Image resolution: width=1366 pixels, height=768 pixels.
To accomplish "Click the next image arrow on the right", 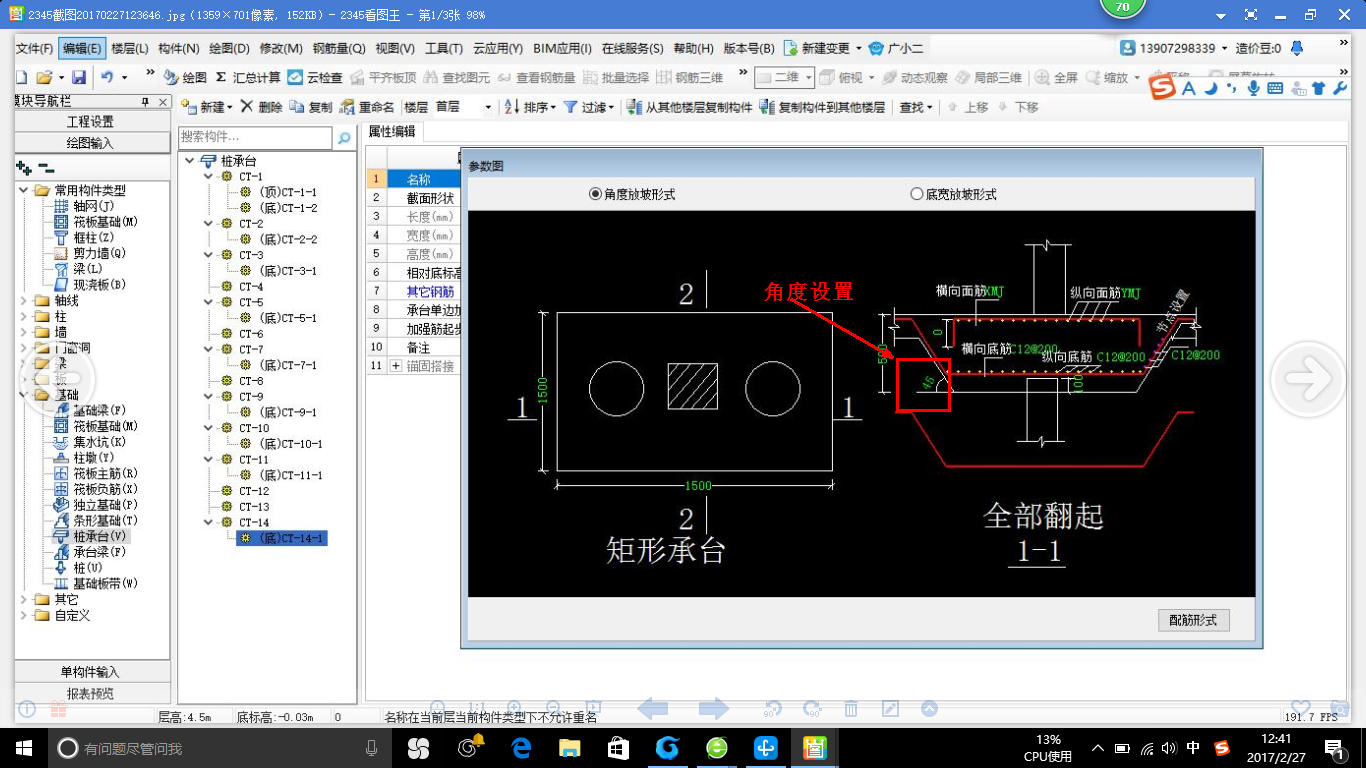I will pyautogui.click(x=1306, y=378).
